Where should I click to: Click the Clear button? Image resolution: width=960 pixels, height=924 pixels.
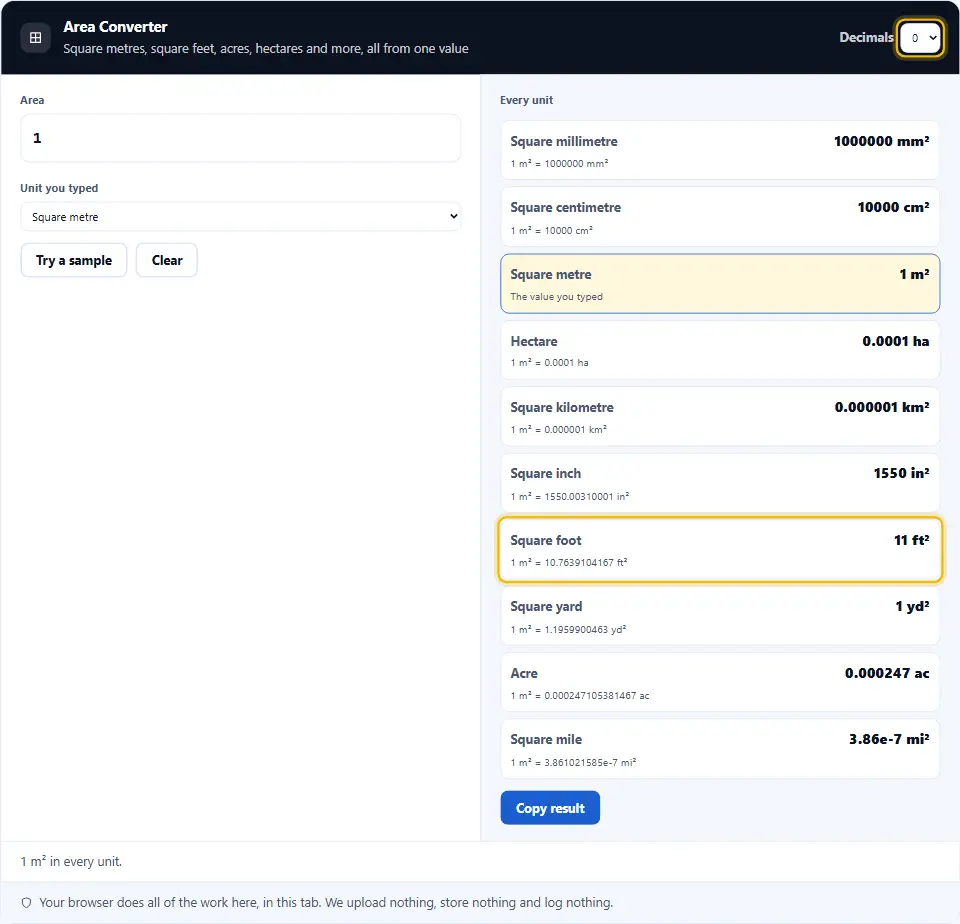tap(167, 260)
